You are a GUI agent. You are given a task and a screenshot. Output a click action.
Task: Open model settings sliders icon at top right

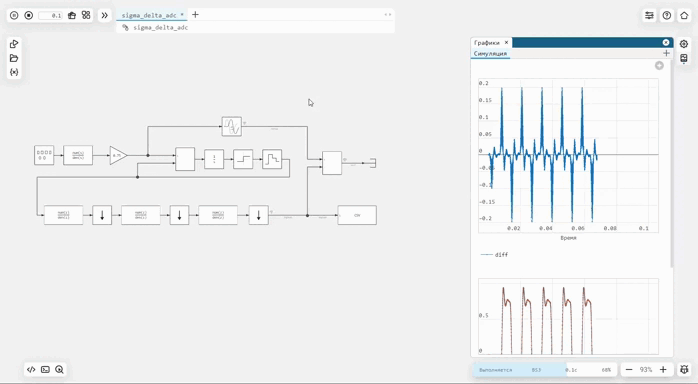649,16
